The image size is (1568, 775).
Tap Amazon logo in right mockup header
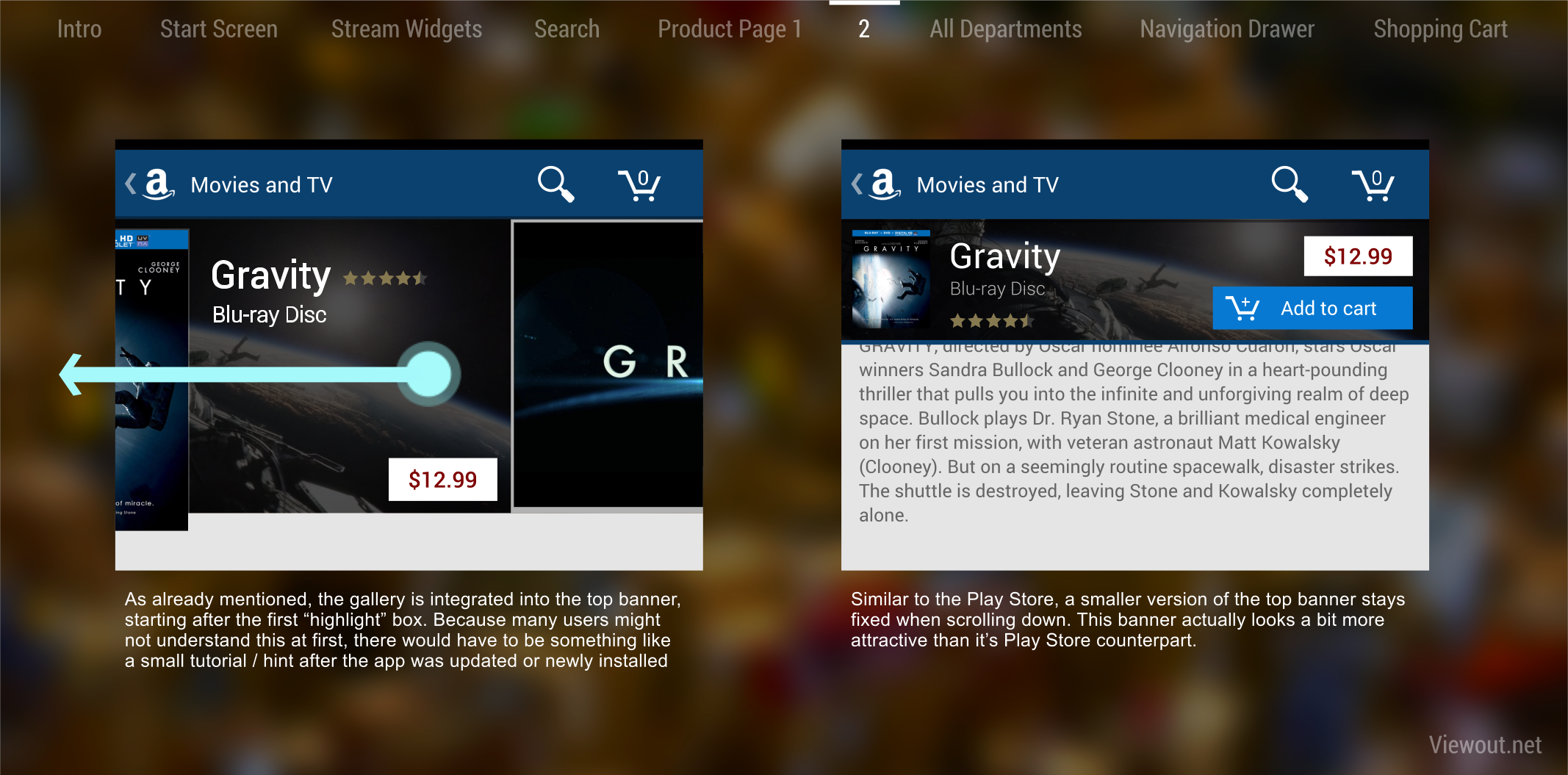pos(885,184)
